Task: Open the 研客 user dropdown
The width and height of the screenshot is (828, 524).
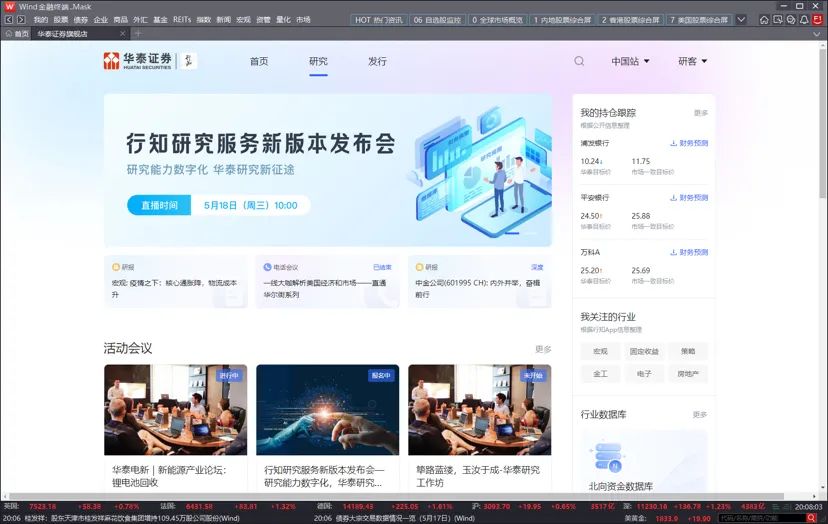Action: [692, 61]
